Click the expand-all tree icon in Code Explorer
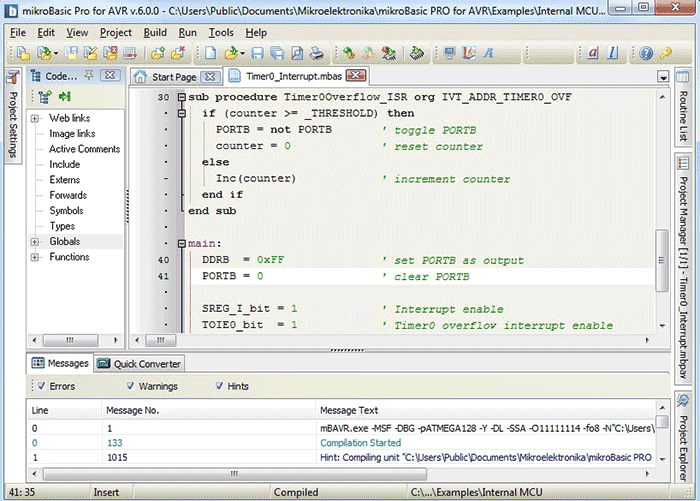The height and width of the screenshot is (501, 700). (x=44, y=97)
